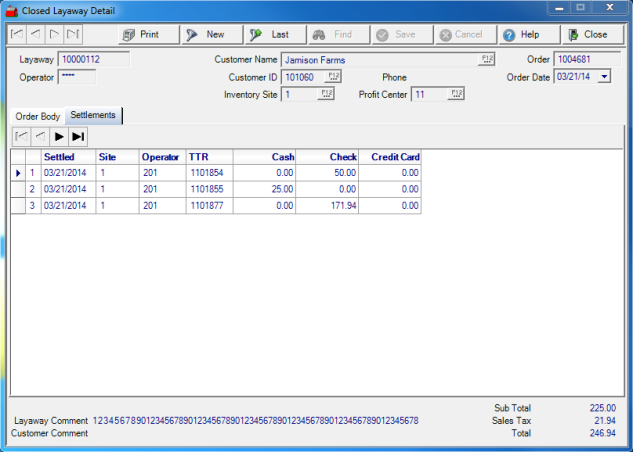Viewport: 633px width, 452px height.
Task: Click F12 lookup icon beside Customer ID
Action: click(335, 76)
